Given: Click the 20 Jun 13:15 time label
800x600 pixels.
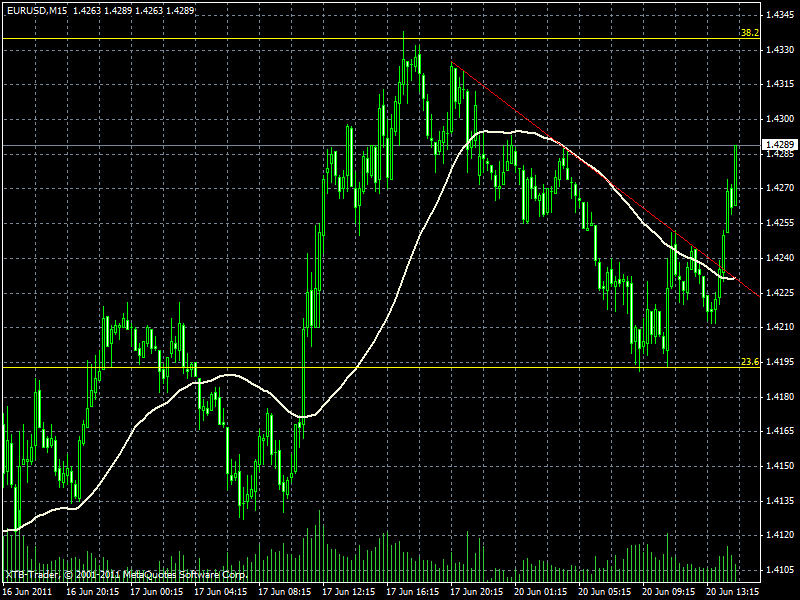Looking at the screenshot, I should click(x=733, y=592).
